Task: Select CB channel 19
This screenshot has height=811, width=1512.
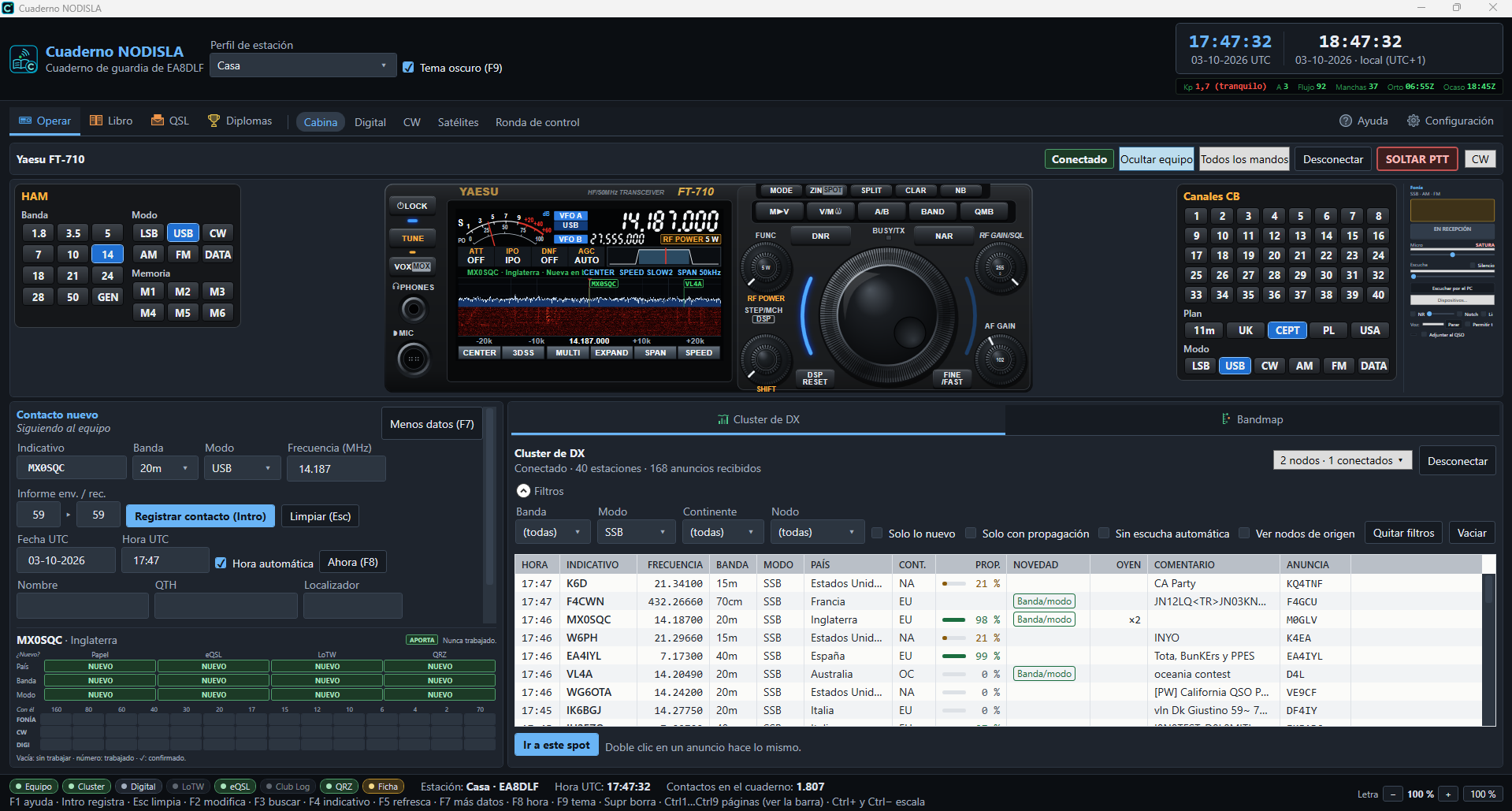Action: tap(1248, 255)
